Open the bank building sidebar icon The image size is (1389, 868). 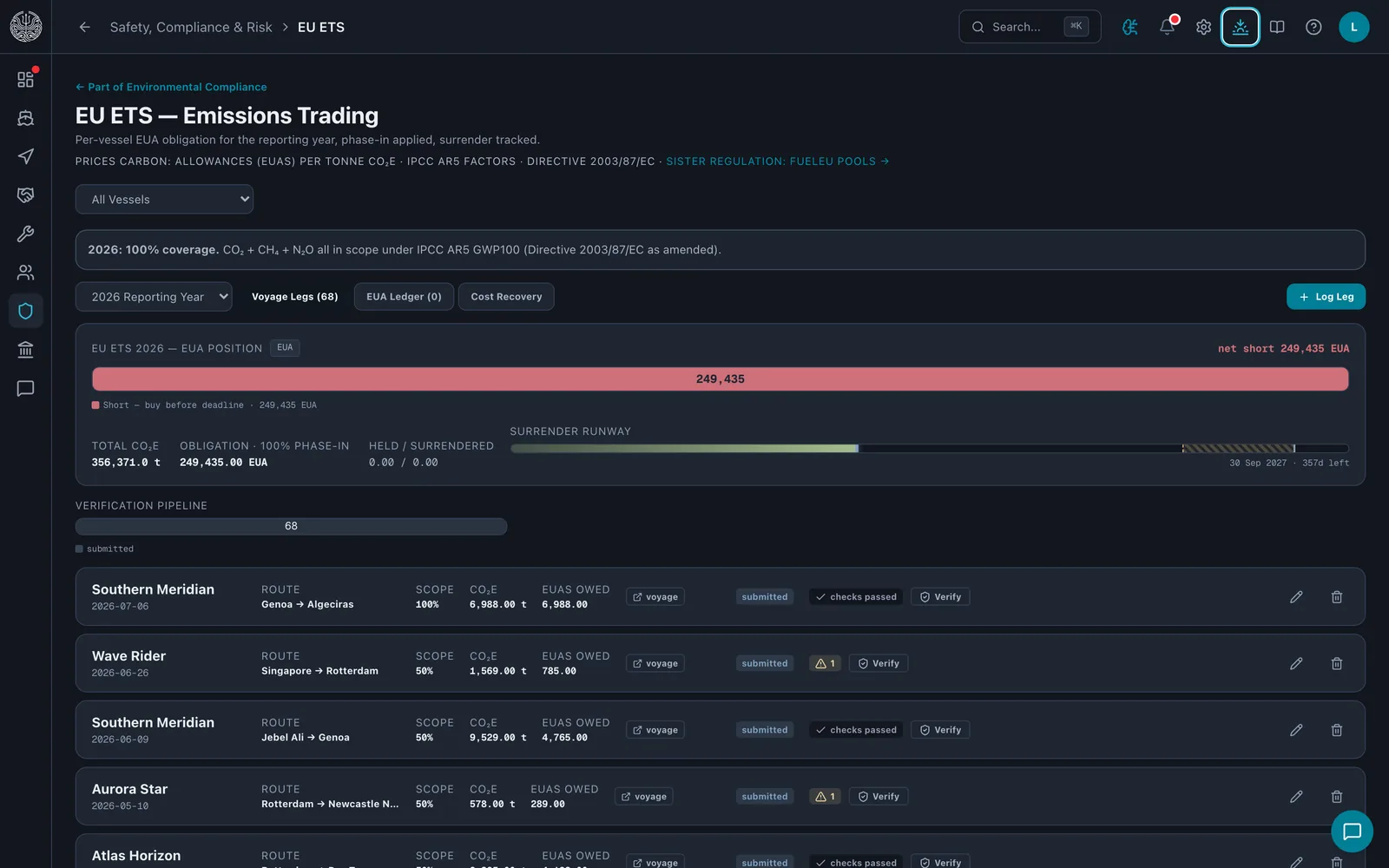(25, 350)
